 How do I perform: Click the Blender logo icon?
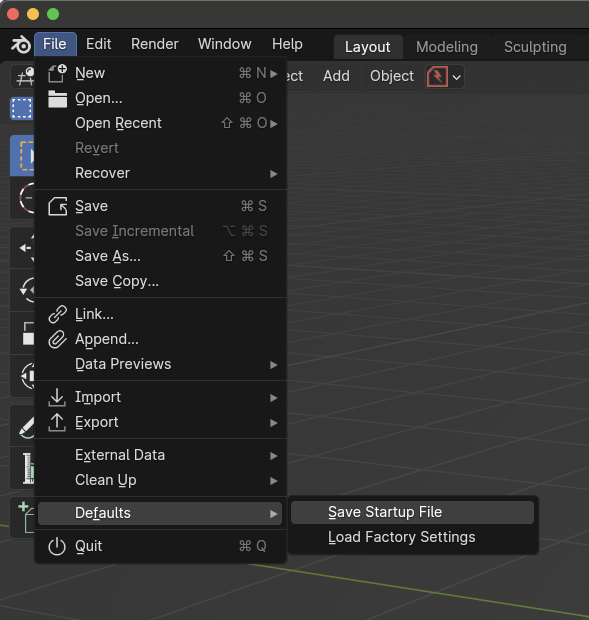(21, 44)
